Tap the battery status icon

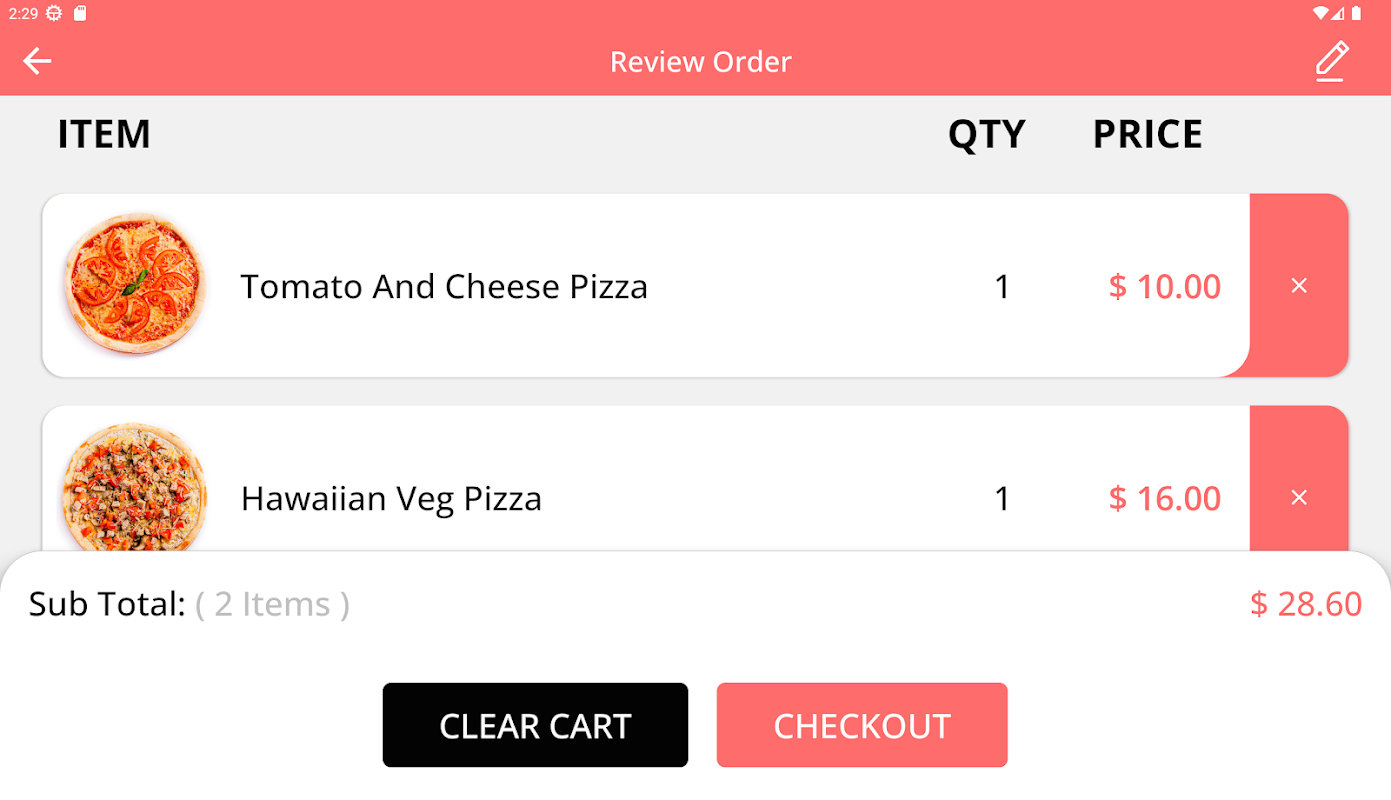point(1357,14)
